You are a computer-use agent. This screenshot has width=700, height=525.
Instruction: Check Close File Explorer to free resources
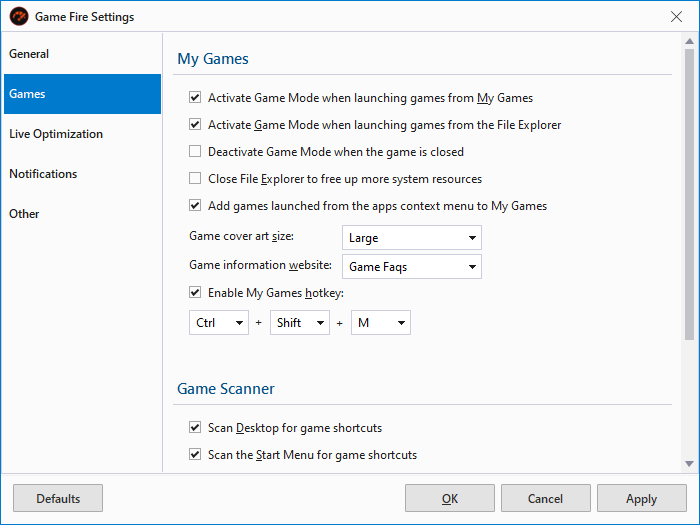coord(195,179)
